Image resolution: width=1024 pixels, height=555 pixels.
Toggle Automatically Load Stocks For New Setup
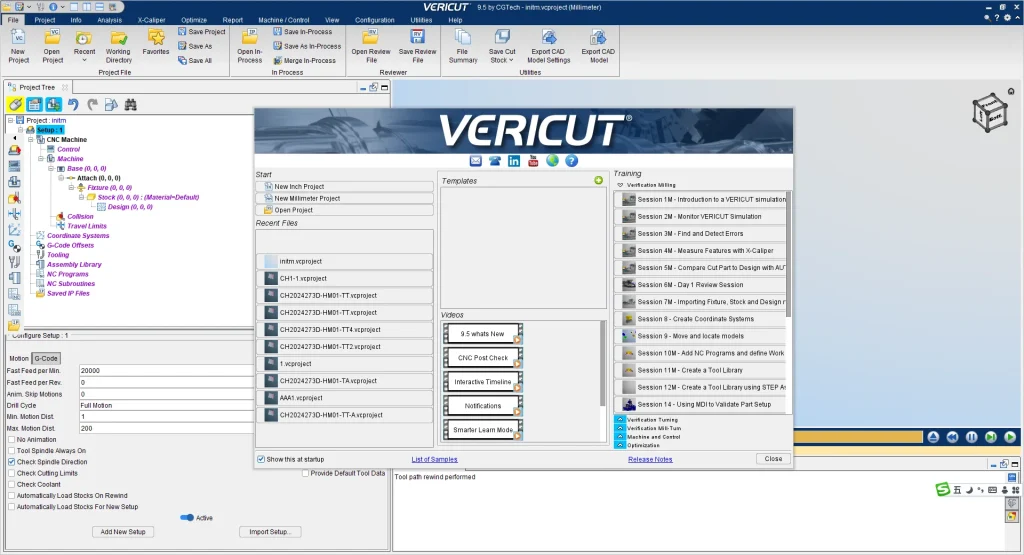click(x=12, y=506)
